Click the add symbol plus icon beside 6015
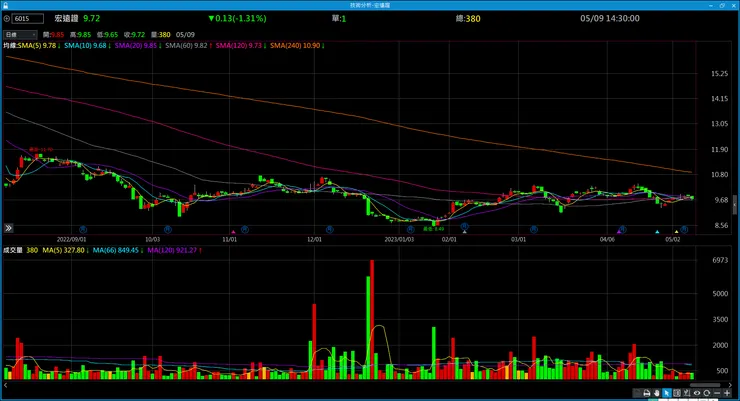740x401 pixels. [x=7, y=18]
